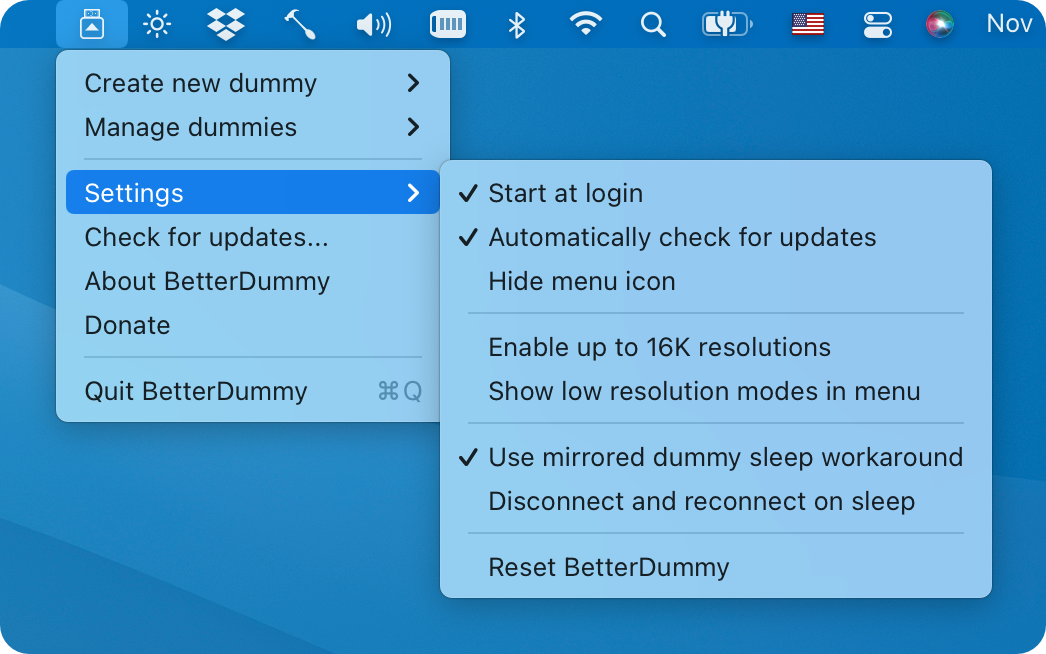
Task: Click the hammer and spoon menu bar icon
Action: point(300,25)
